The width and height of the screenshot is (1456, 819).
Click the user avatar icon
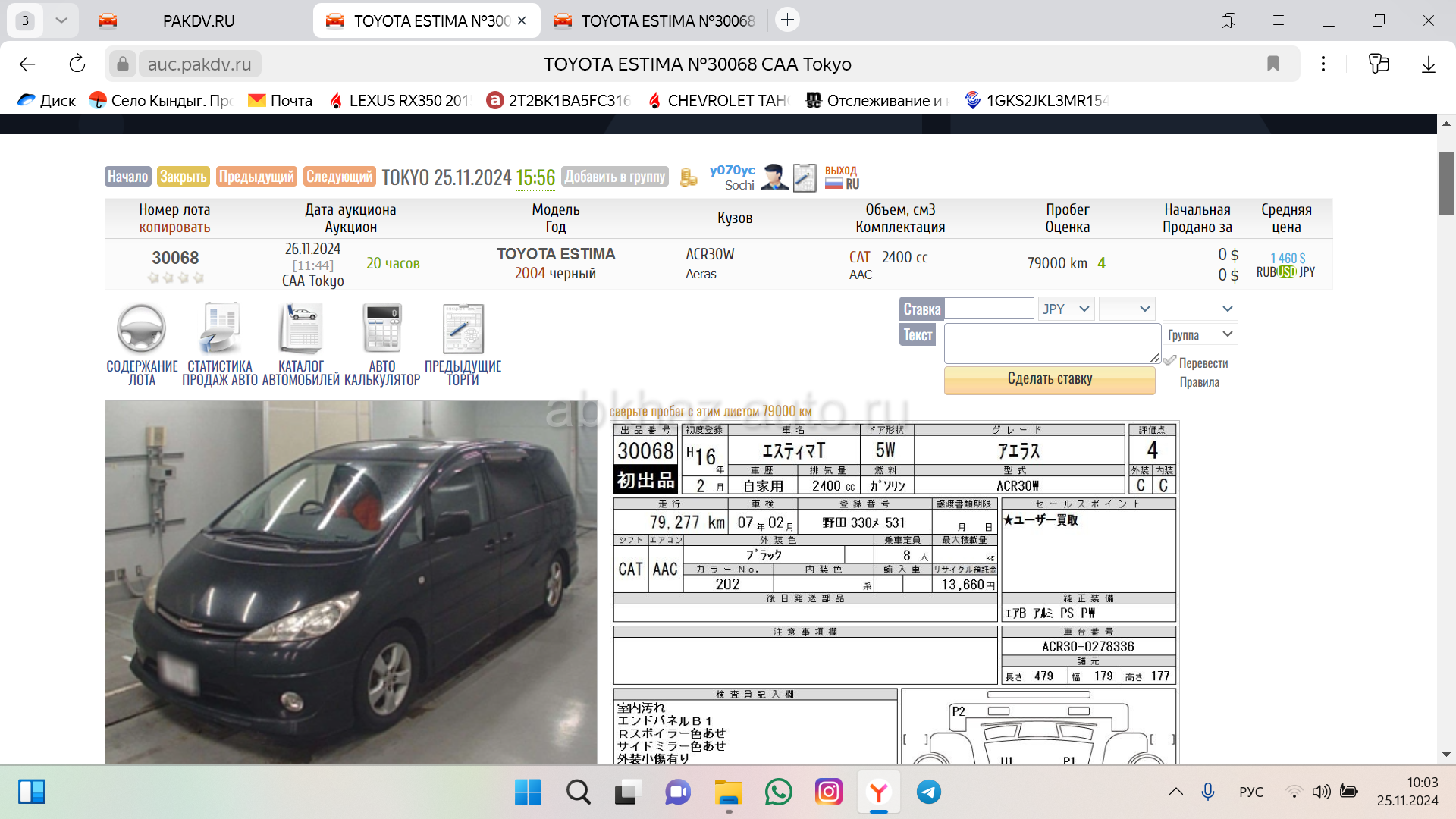774,177
